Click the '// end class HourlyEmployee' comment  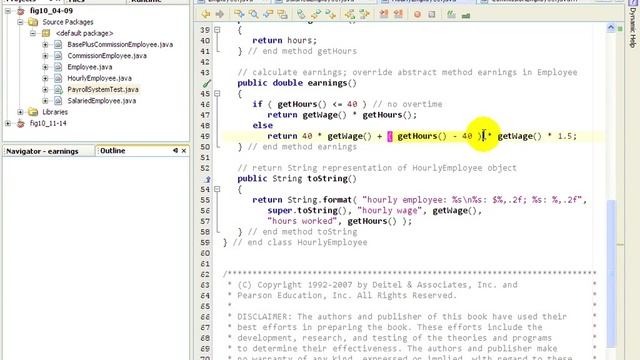[x=300, y=242]
